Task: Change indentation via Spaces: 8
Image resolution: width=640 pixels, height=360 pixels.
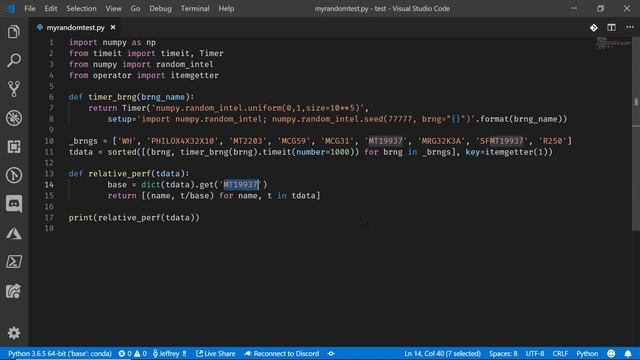Action: coord(503,353)
